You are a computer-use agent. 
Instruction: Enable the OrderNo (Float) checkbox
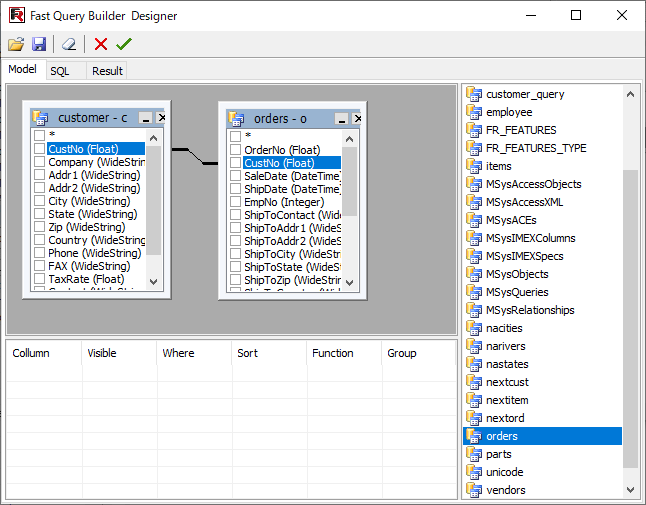pos(236,149)
